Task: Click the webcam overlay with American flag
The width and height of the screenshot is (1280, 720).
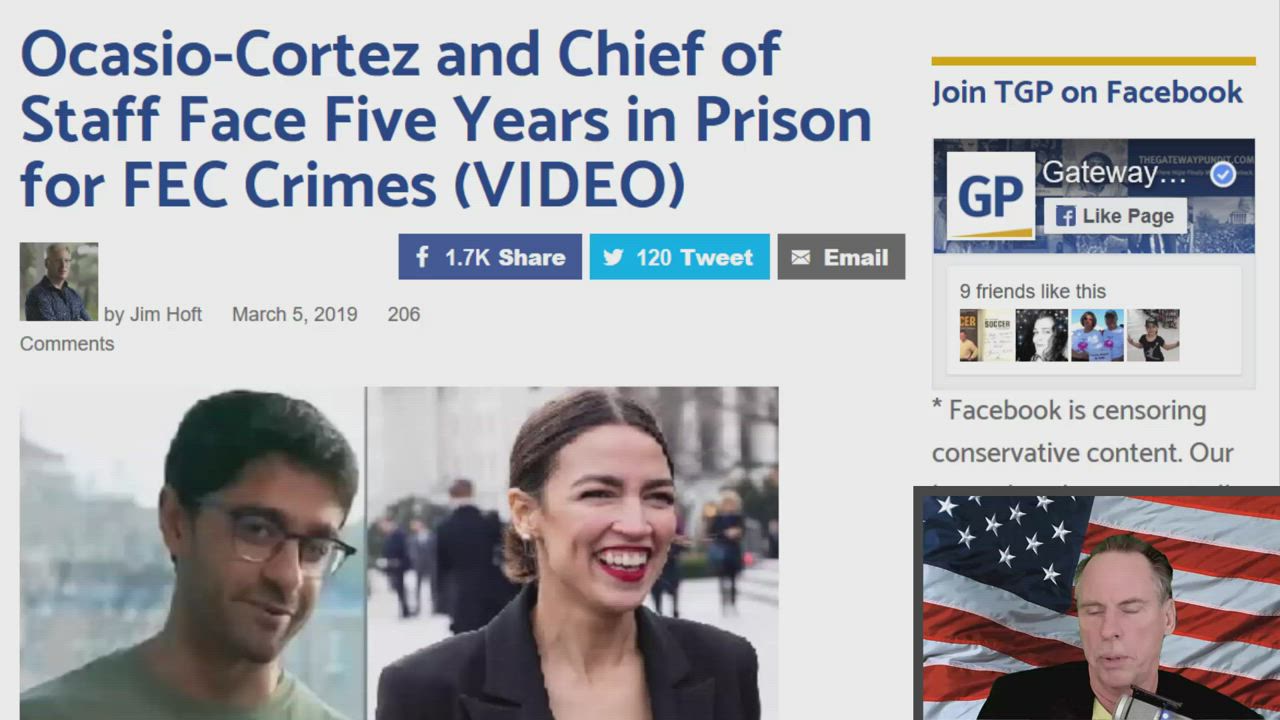Action: tap(1097, 604)
